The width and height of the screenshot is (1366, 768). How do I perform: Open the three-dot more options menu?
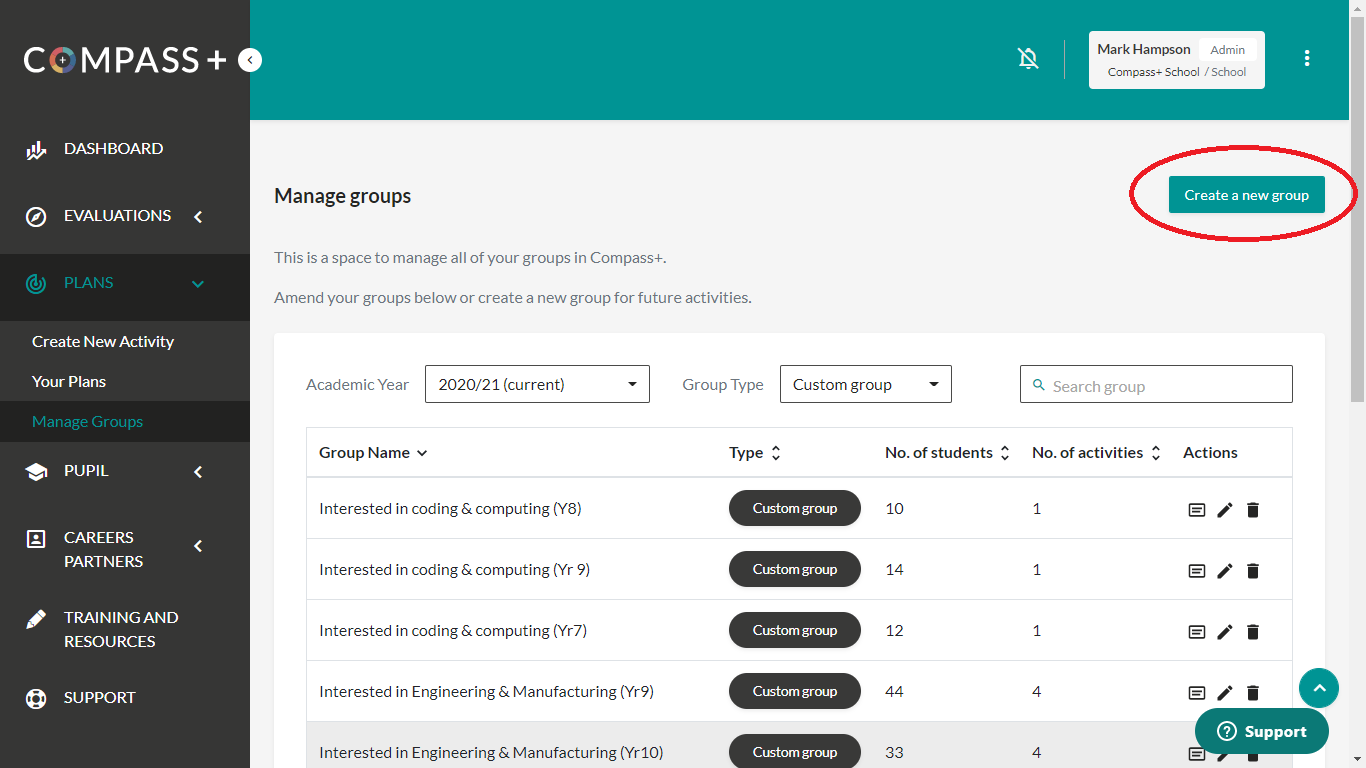(1306, 59)
